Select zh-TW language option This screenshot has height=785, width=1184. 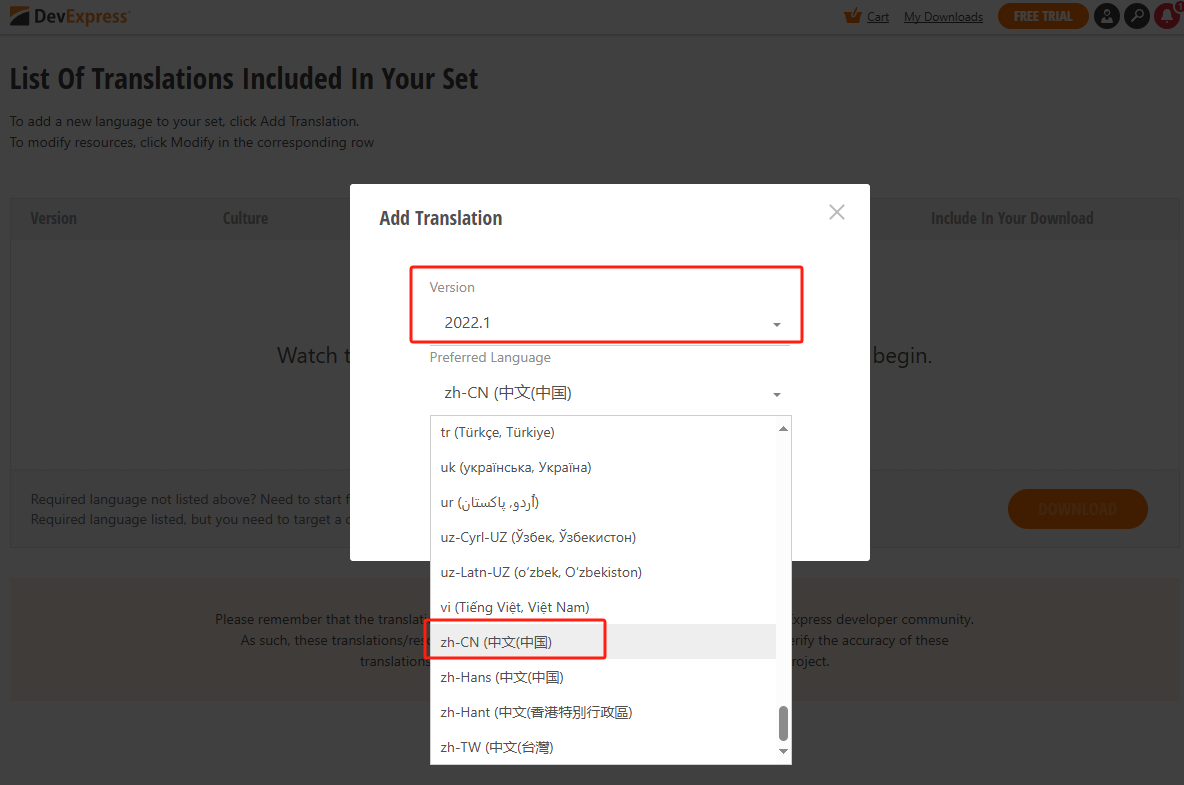(497, 747)
